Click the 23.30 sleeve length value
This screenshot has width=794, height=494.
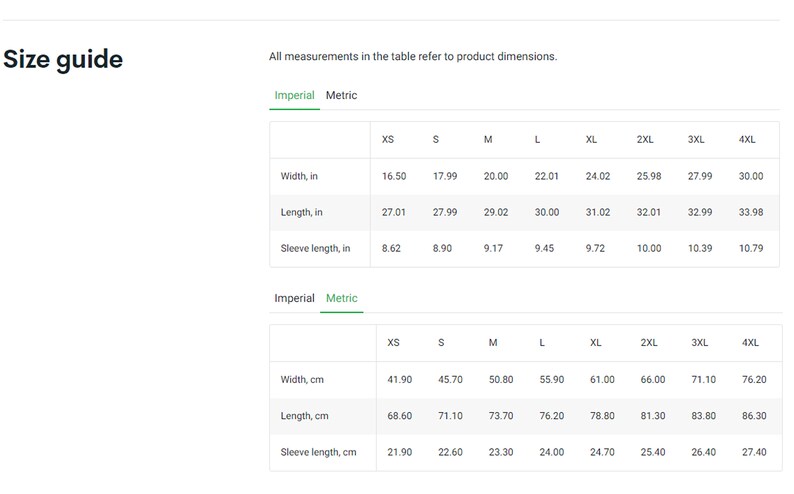coord(501,452)
